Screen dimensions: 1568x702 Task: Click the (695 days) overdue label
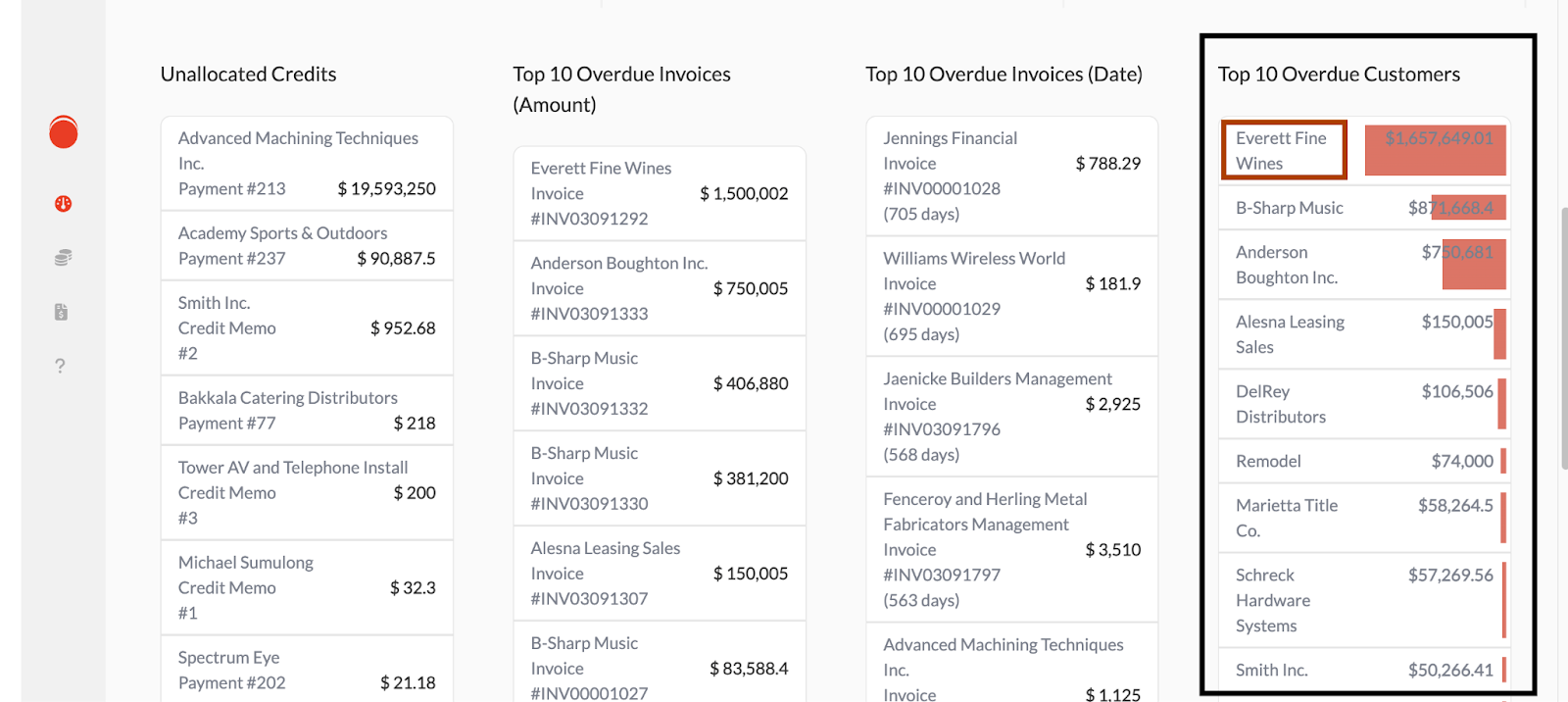[x=921, y=334]
